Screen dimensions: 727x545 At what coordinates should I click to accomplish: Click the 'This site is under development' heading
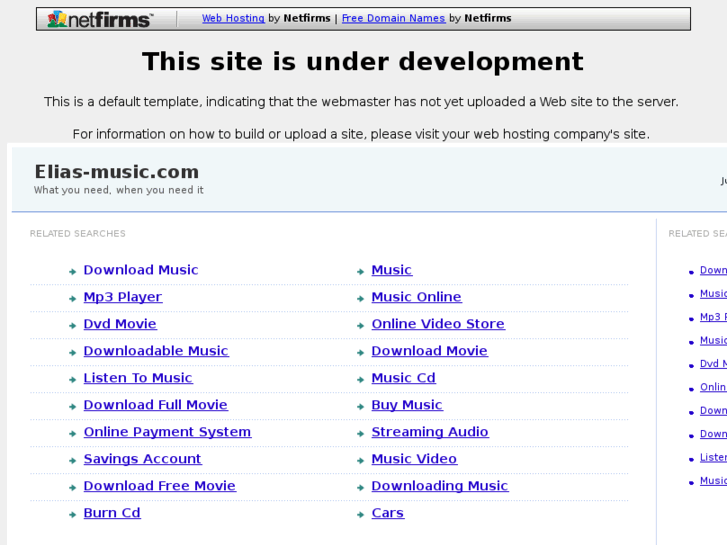click(x=363, y=61)
